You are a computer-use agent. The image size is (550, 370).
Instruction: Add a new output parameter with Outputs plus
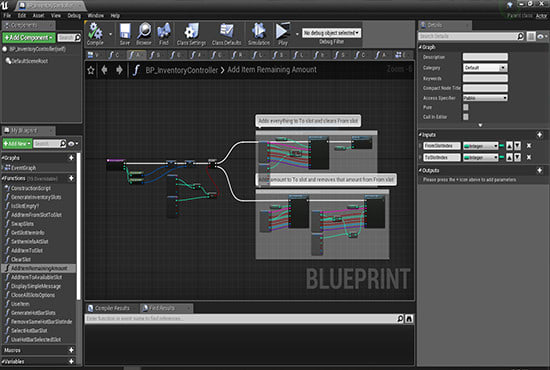tap(539, 170)
